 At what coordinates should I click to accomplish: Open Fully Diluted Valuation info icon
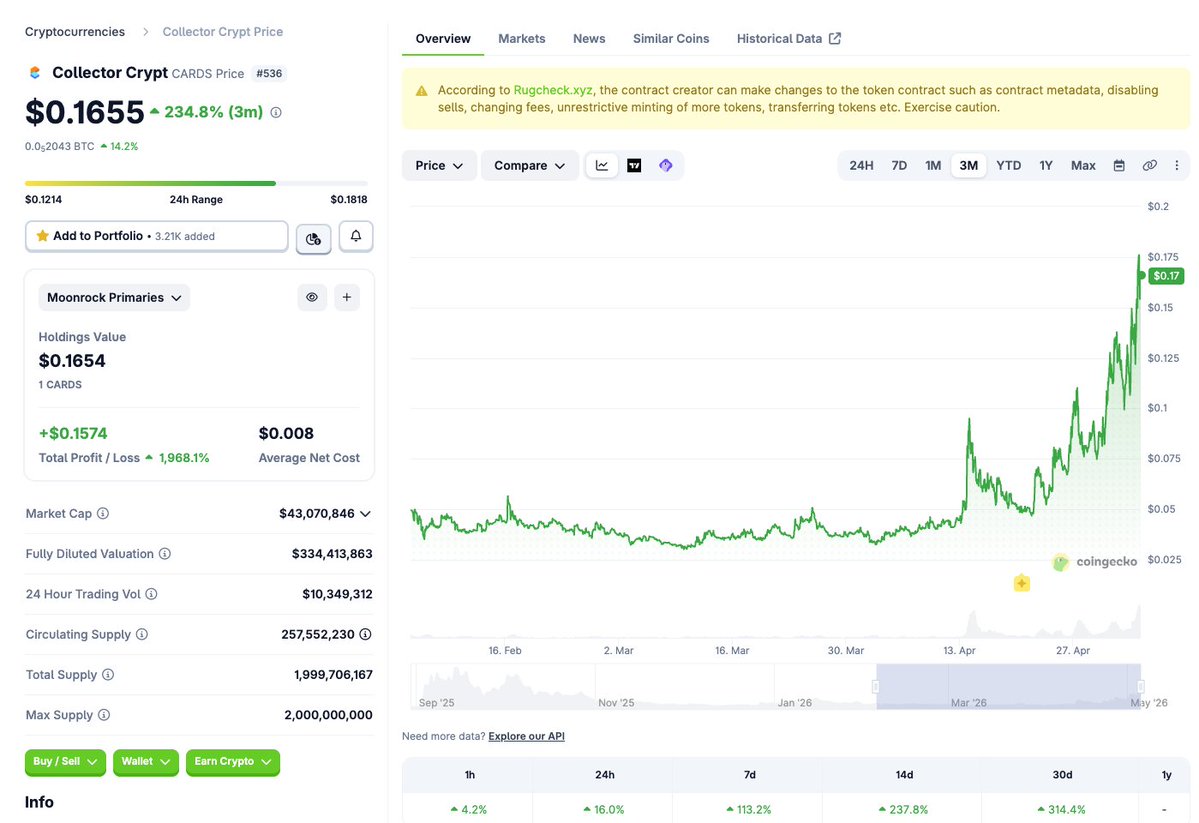164,554
